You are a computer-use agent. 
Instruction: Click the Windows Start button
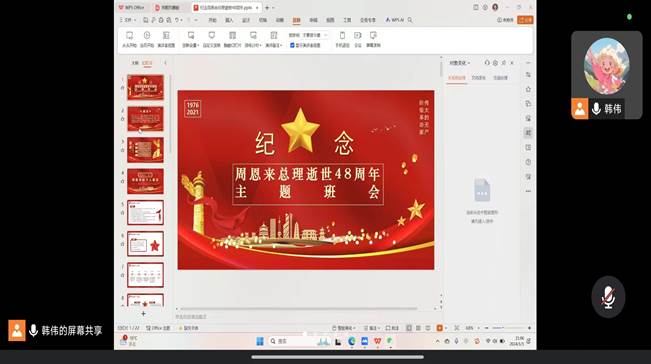260,341
